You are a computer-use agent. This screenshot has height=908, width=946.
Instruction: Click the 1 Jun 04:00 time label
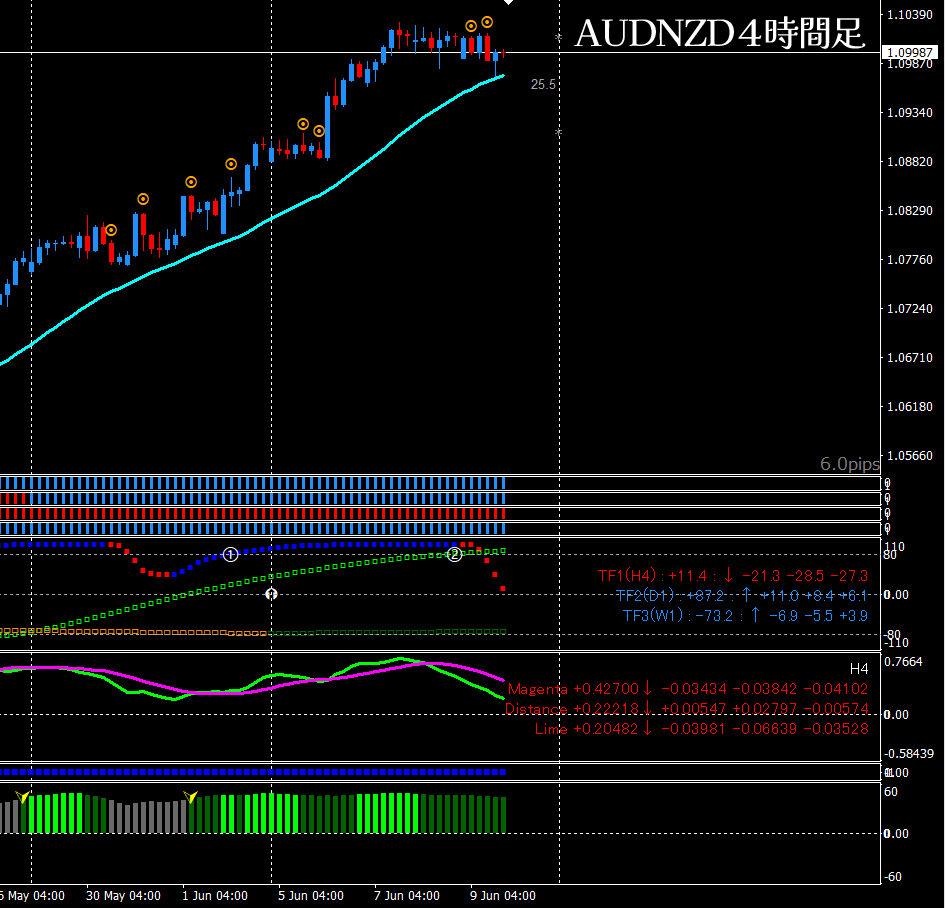tap(215, 895)
